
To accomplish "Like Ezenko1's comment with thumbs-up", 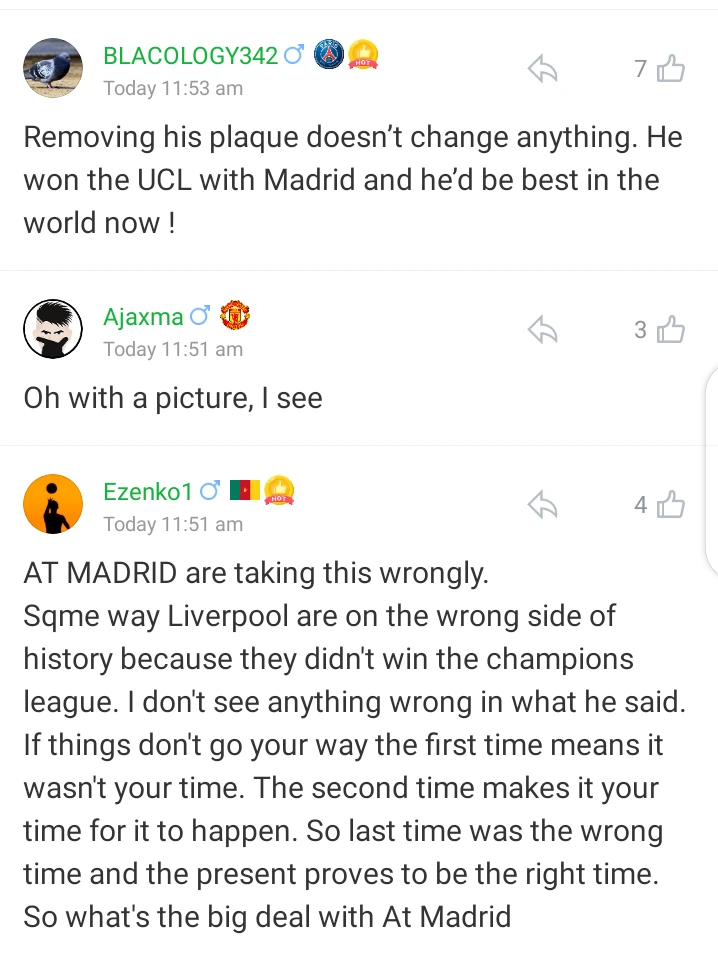I will [x=671, y=505].
